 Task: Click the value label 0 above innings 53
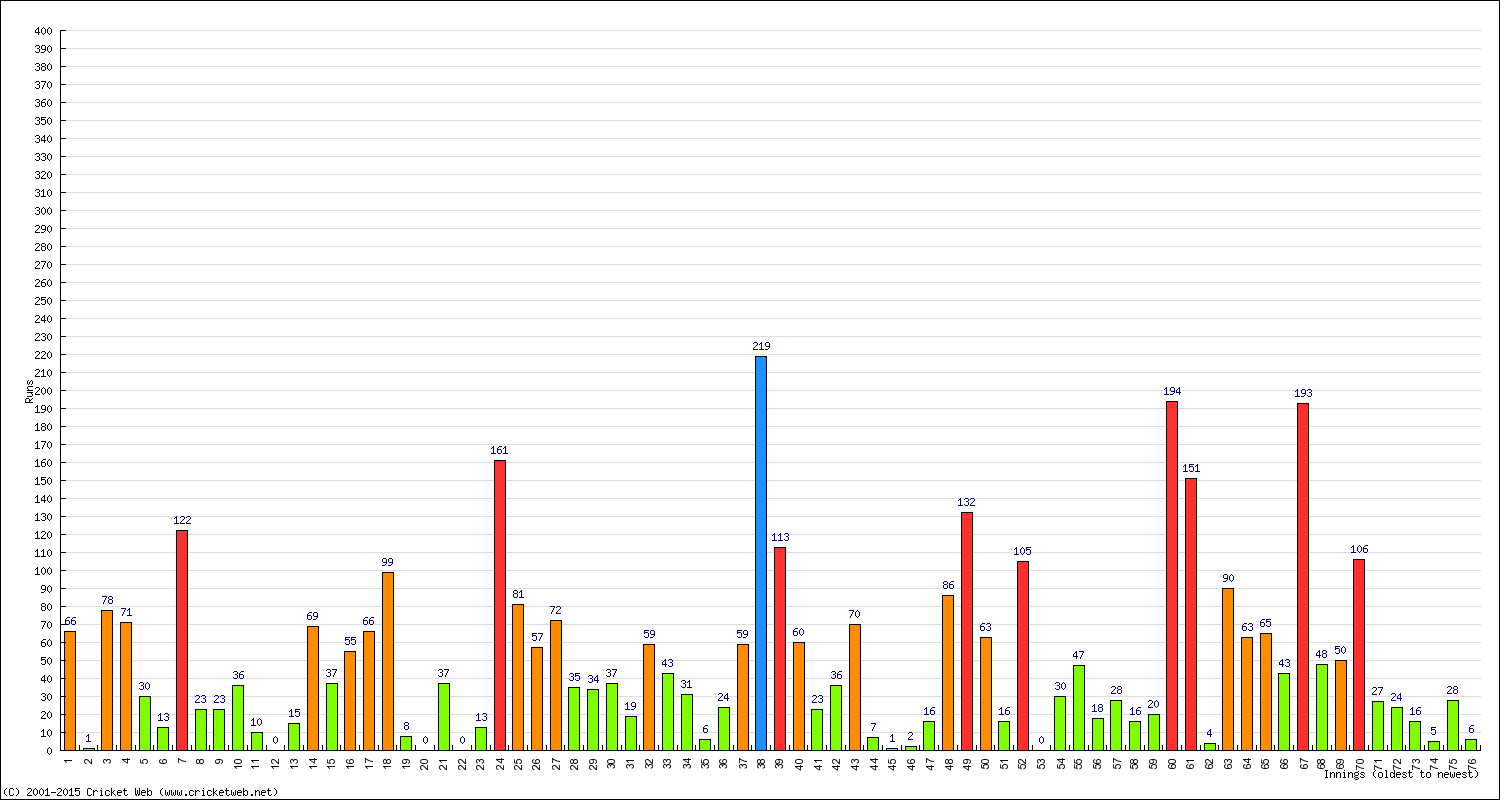click(x=1042, y=740)
